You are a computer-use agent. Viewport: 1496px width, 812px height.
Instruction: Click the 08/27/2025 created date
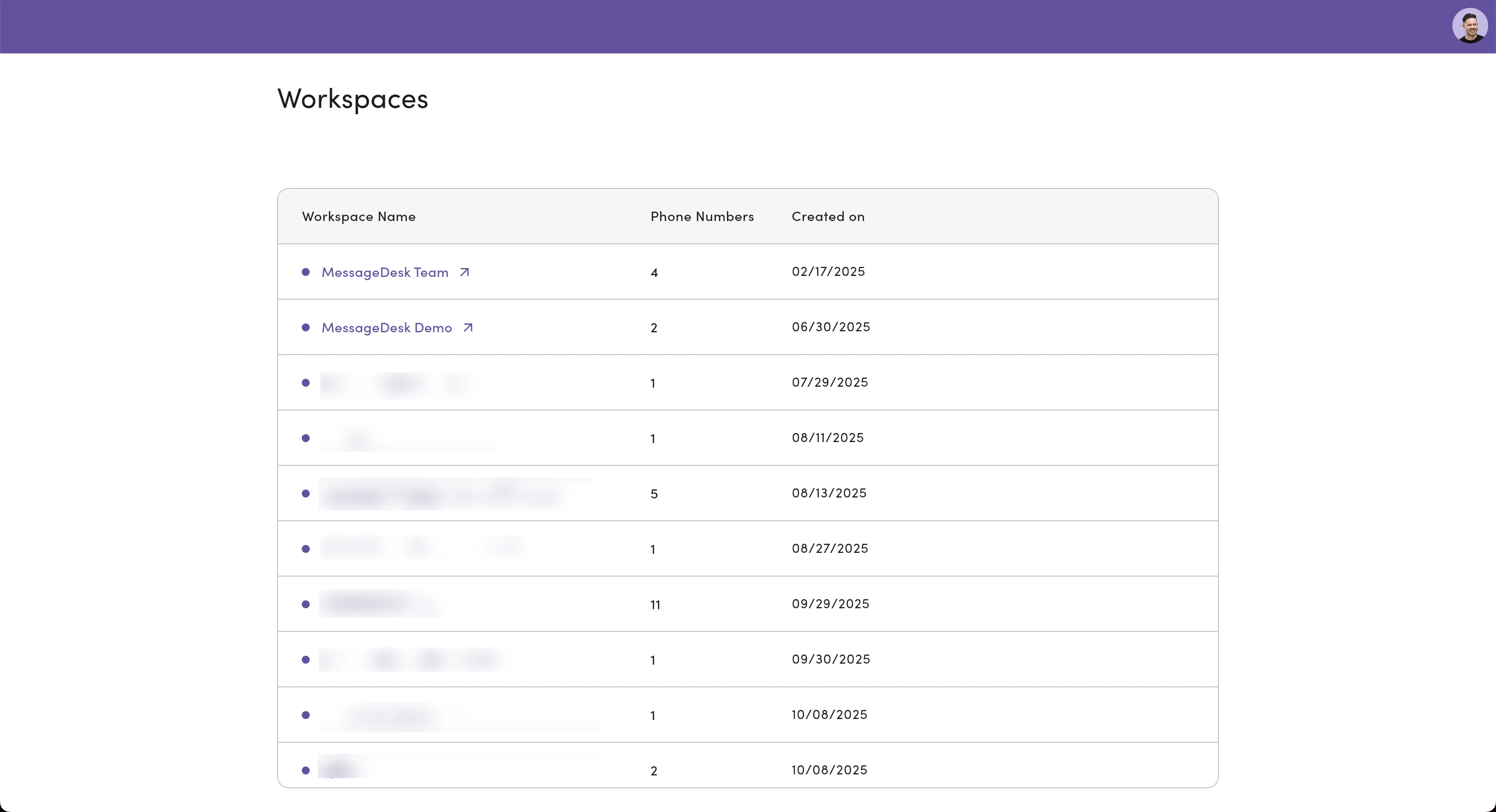(830, 548)
